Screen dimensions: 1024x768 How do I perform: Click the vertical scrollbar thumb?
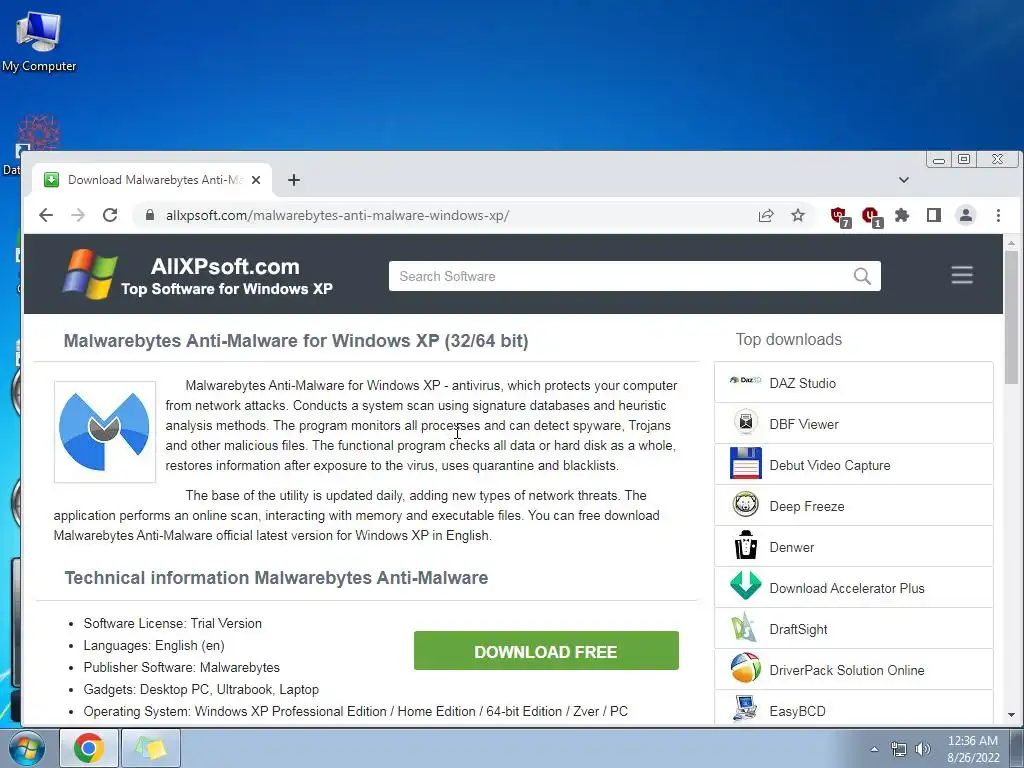[x=1011, y=317]
